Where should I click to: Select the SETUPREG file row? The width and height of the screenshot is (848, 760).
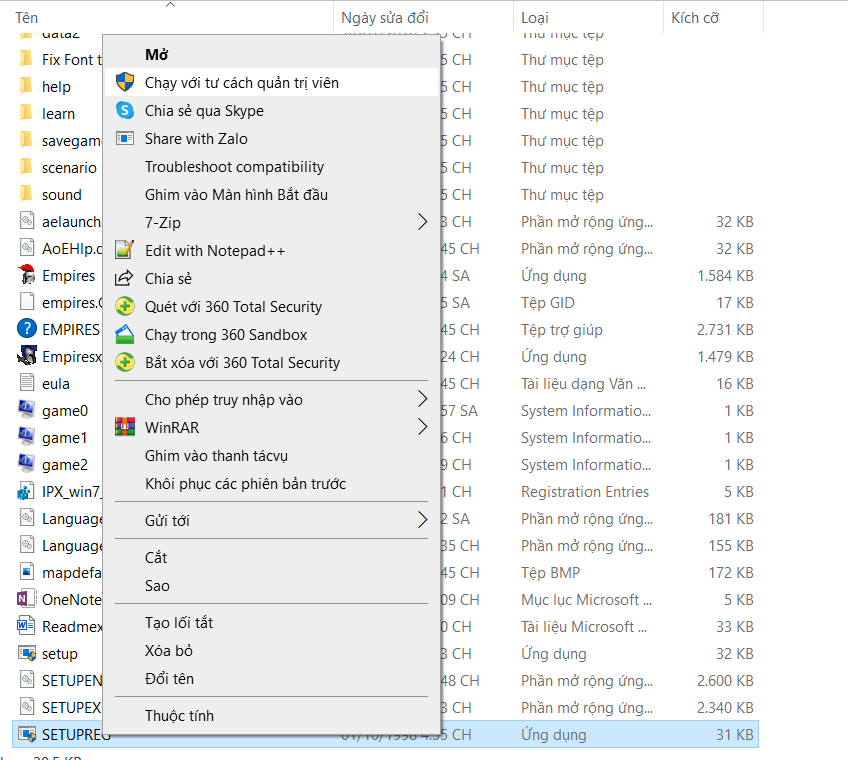600,734
